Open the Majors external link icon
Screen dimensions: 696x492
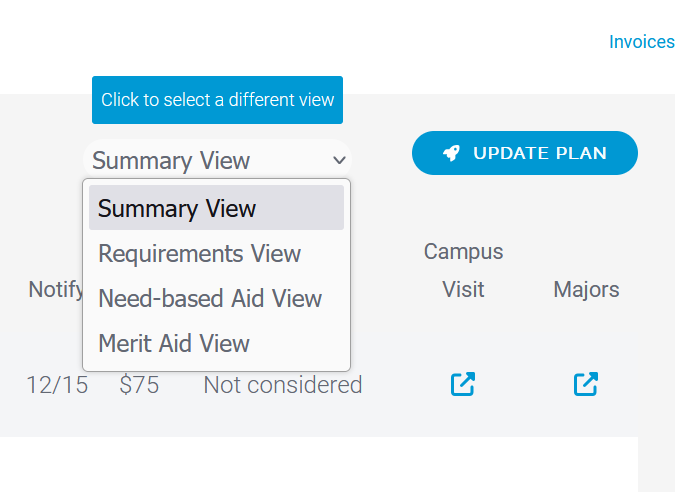tap(585, 384)
